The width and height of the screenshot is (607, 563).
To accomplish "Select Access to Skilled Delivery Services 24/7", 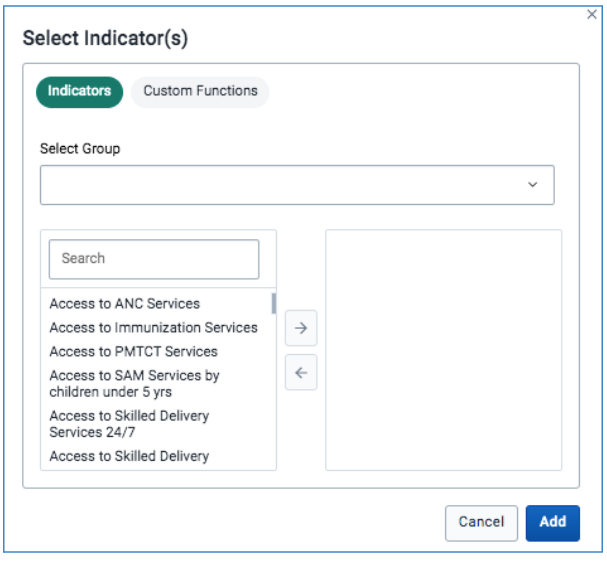I will tap(129, 424).
